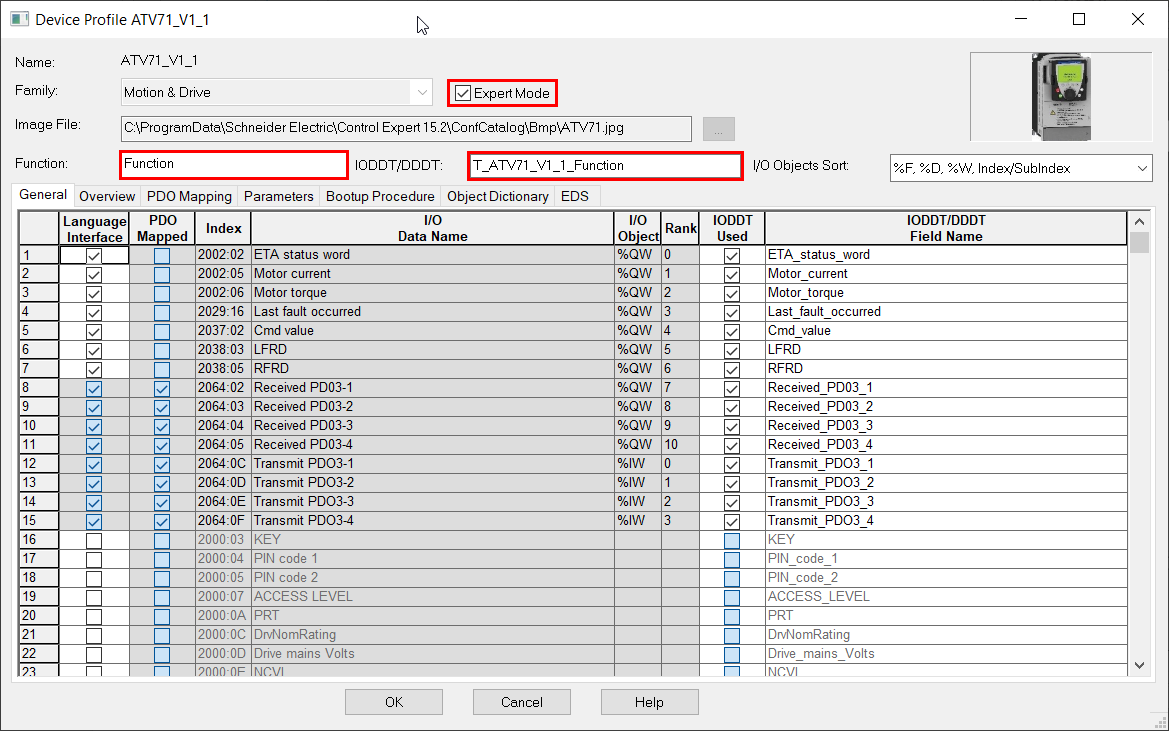This screenshot has height=731, width=1169.
Task: Click the scrollbar down arrow of table
Action: [1139, 665]
